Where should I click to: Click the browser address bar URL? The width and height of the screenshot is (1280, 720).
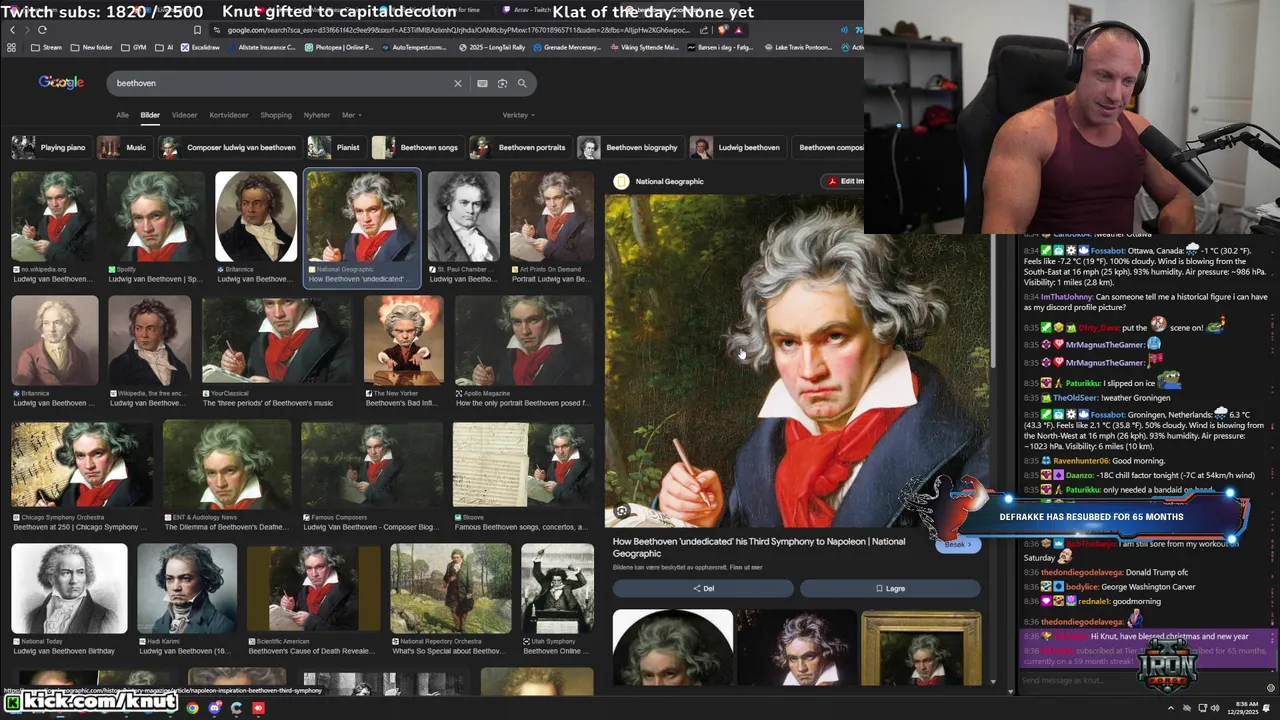[457, 30]
